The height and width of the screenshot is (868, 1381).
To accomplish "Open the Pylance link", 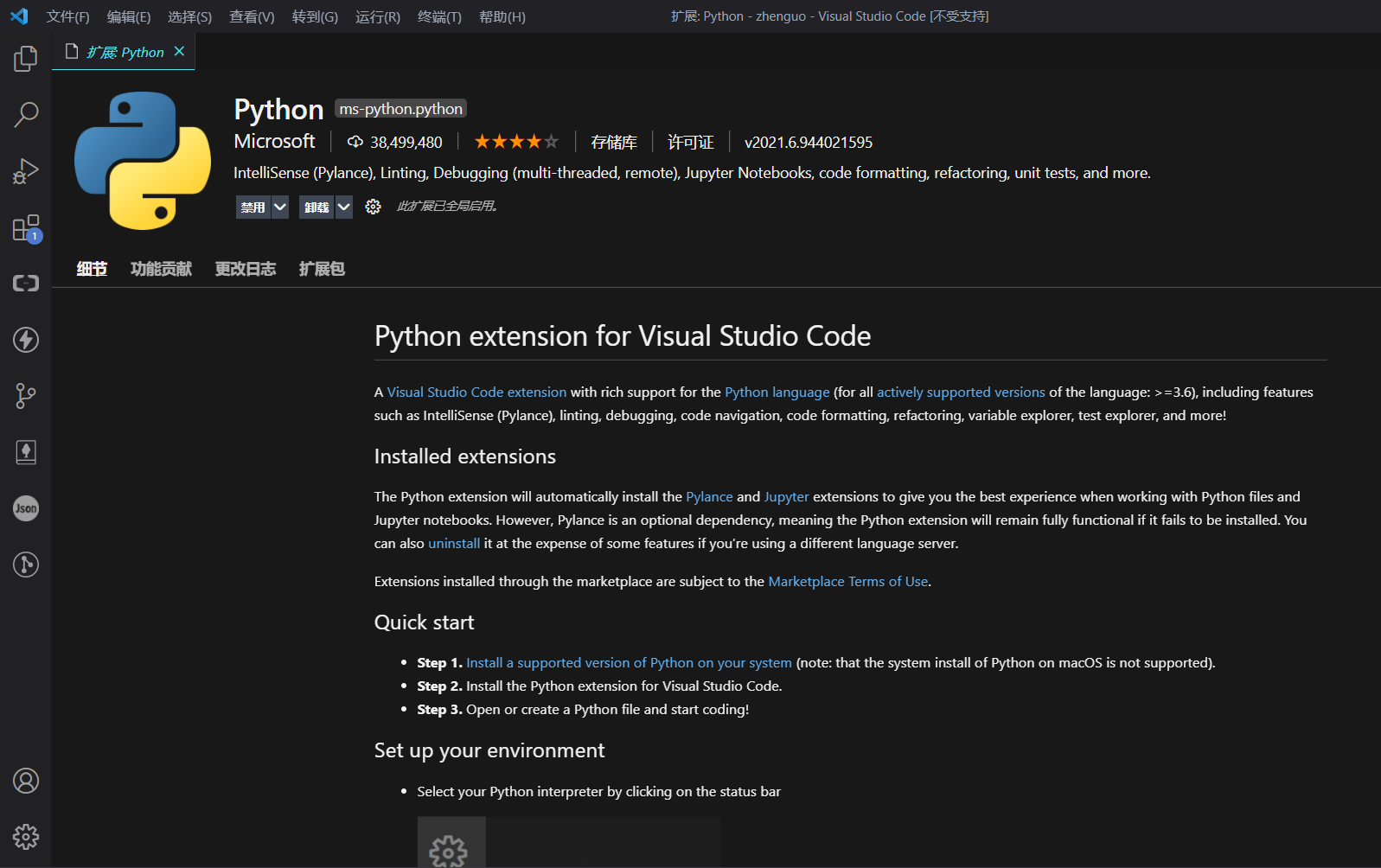I will click(709, 496).
